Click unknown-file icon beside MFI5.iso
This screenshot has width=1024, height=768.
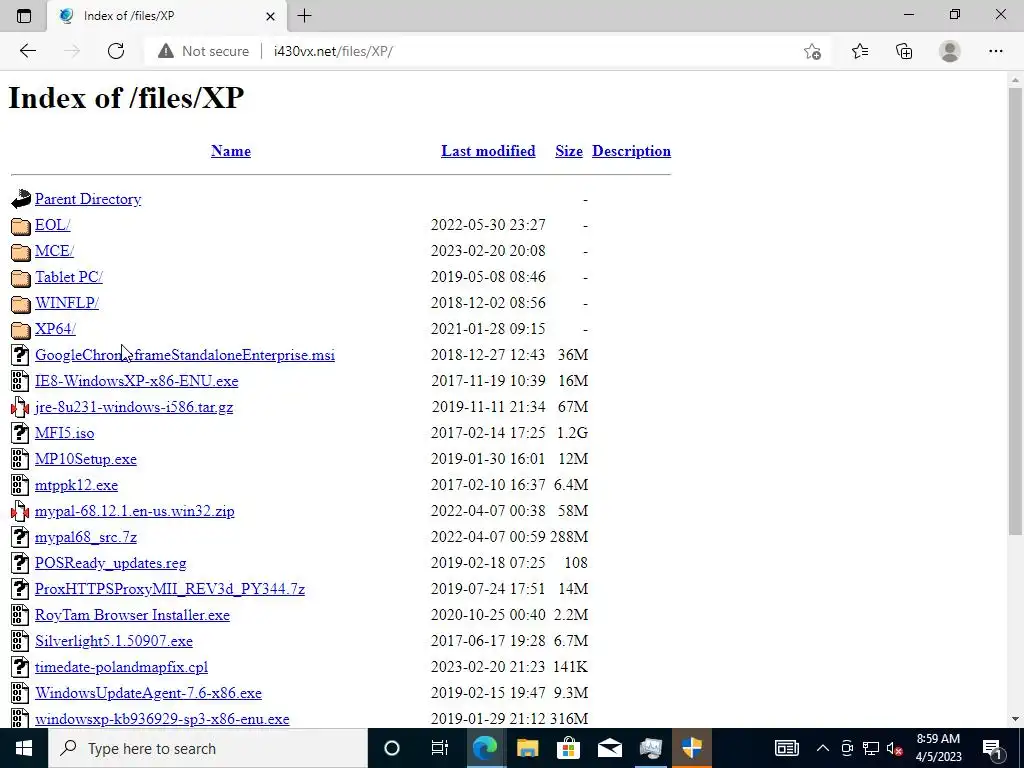click(20, 433)
